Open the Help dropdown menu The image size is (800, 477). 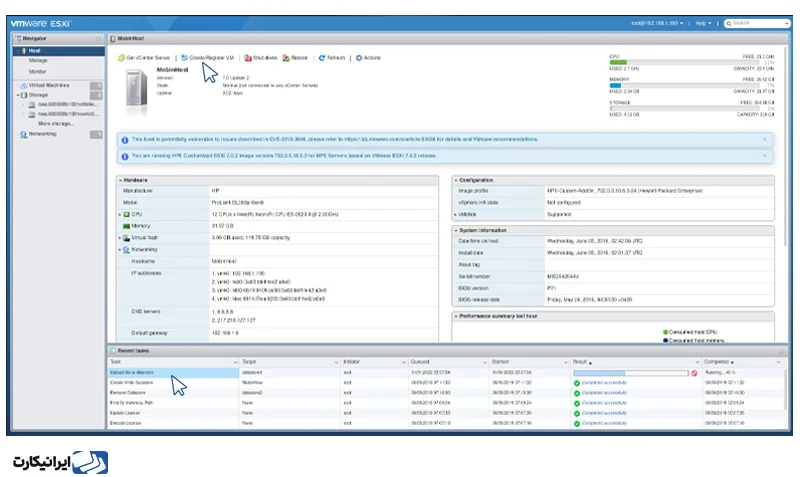pos(704,23)
